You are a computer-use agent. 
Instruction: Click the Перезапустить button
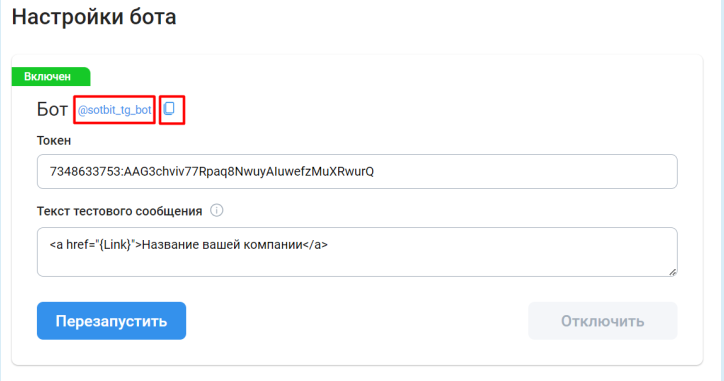(111, 321)
